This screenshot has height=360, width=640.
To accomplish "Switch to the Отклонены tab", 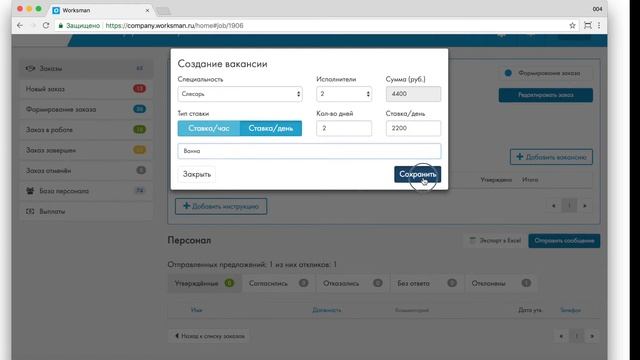I will (x=501, y=283).
